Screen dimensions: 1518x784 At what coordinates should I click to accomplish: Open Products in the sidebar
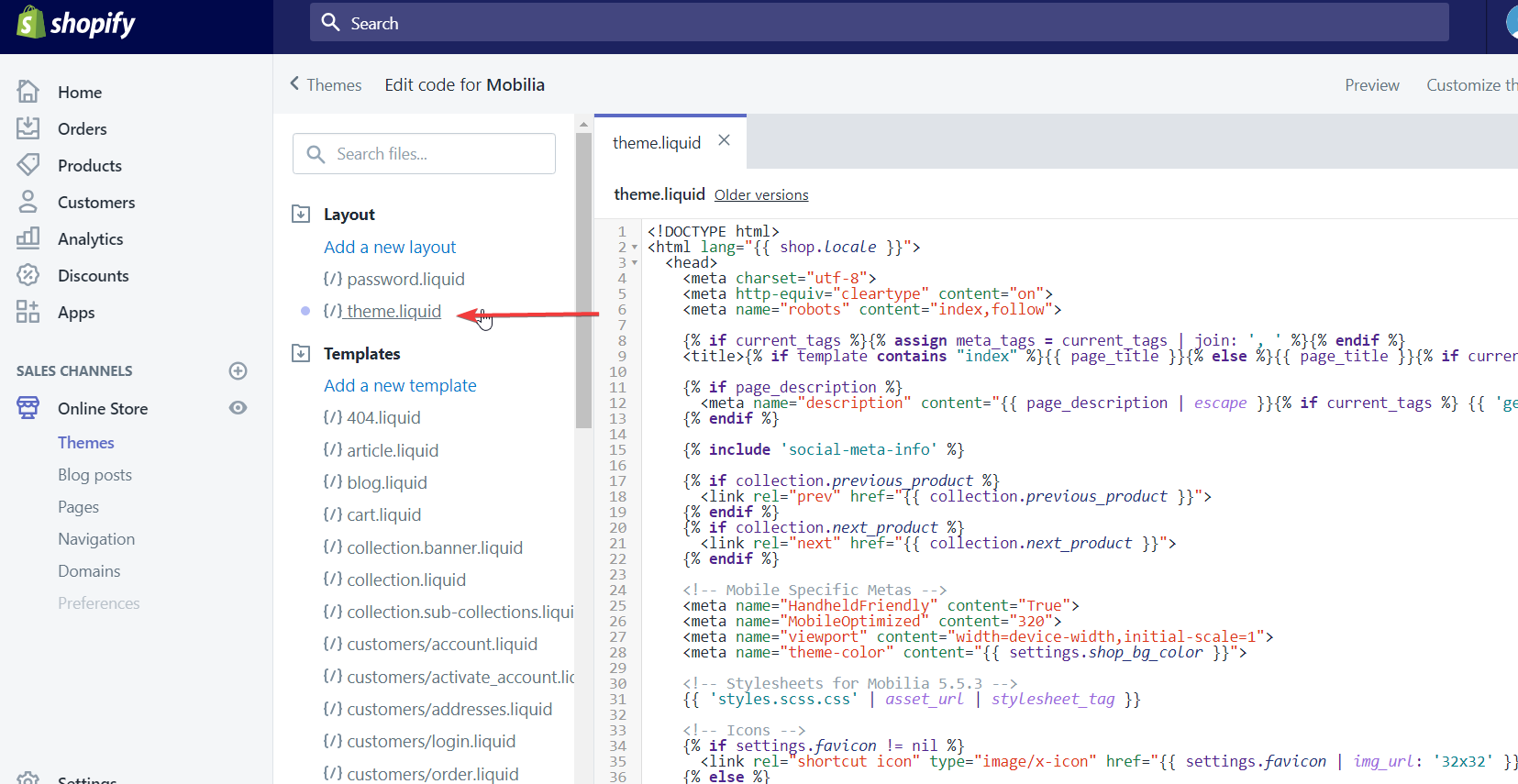pos(90,165)
